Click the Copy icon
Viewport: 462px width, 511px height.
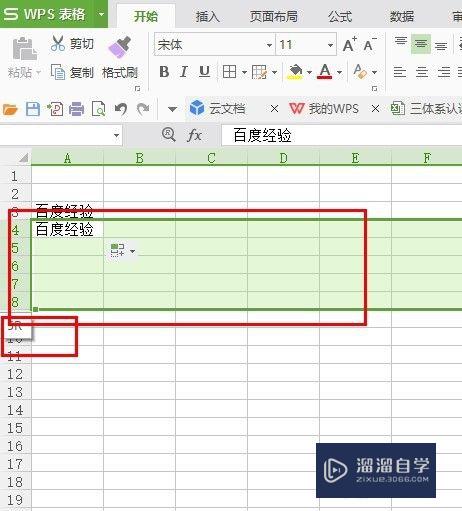point(58,72)
